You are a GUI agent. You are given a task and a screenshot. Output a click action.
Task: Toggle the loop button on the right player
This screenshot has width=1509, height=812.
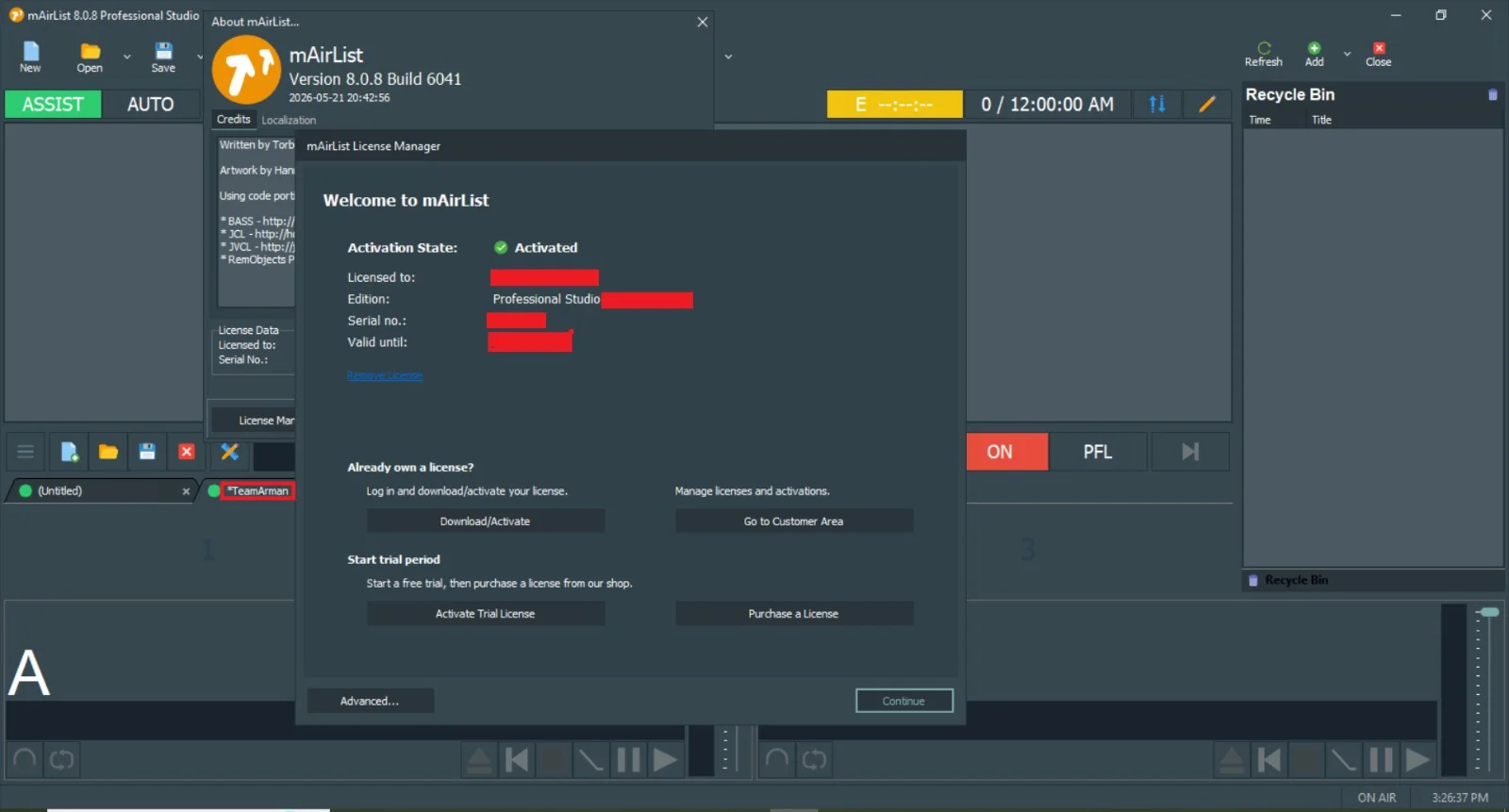815,760
